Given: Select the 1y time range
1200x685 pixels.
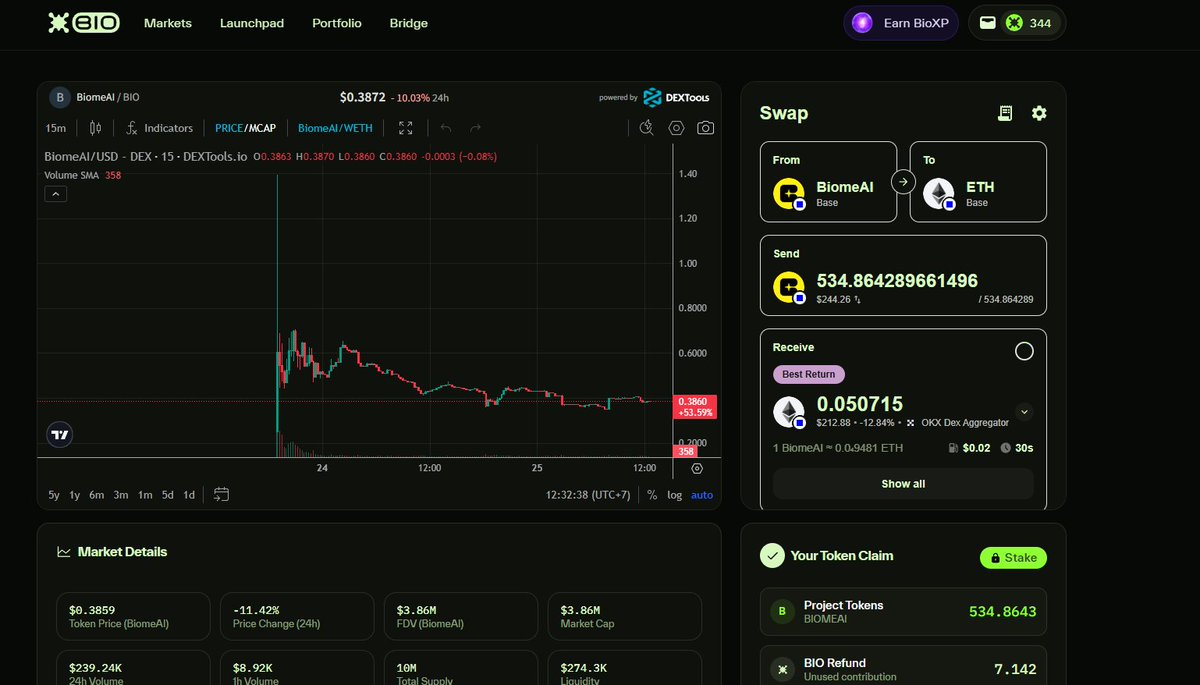Looking at the screenshot, I should 75,495.
